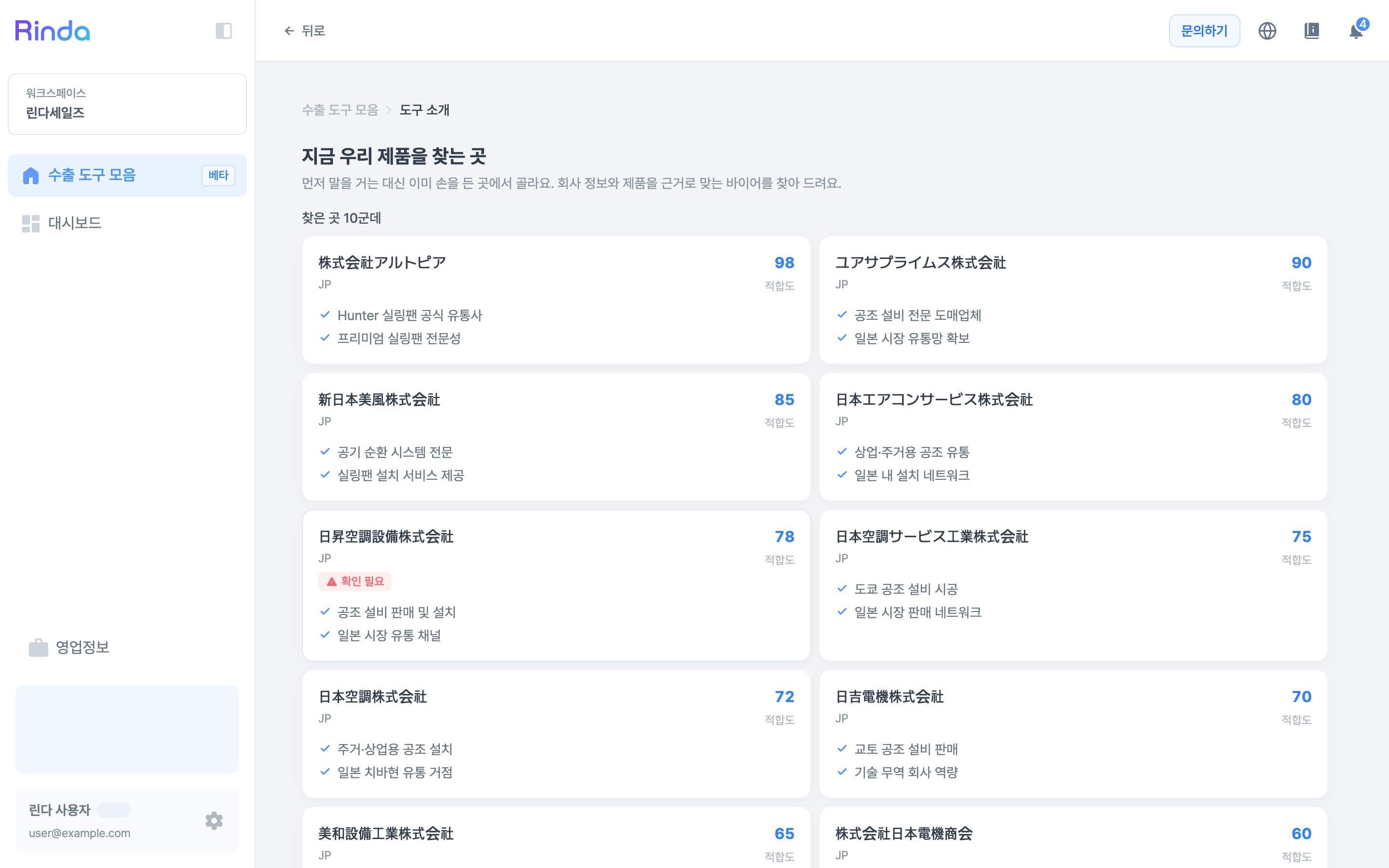
Task: Go back with the 뒤로 button
Action: (x=304, y=30)
